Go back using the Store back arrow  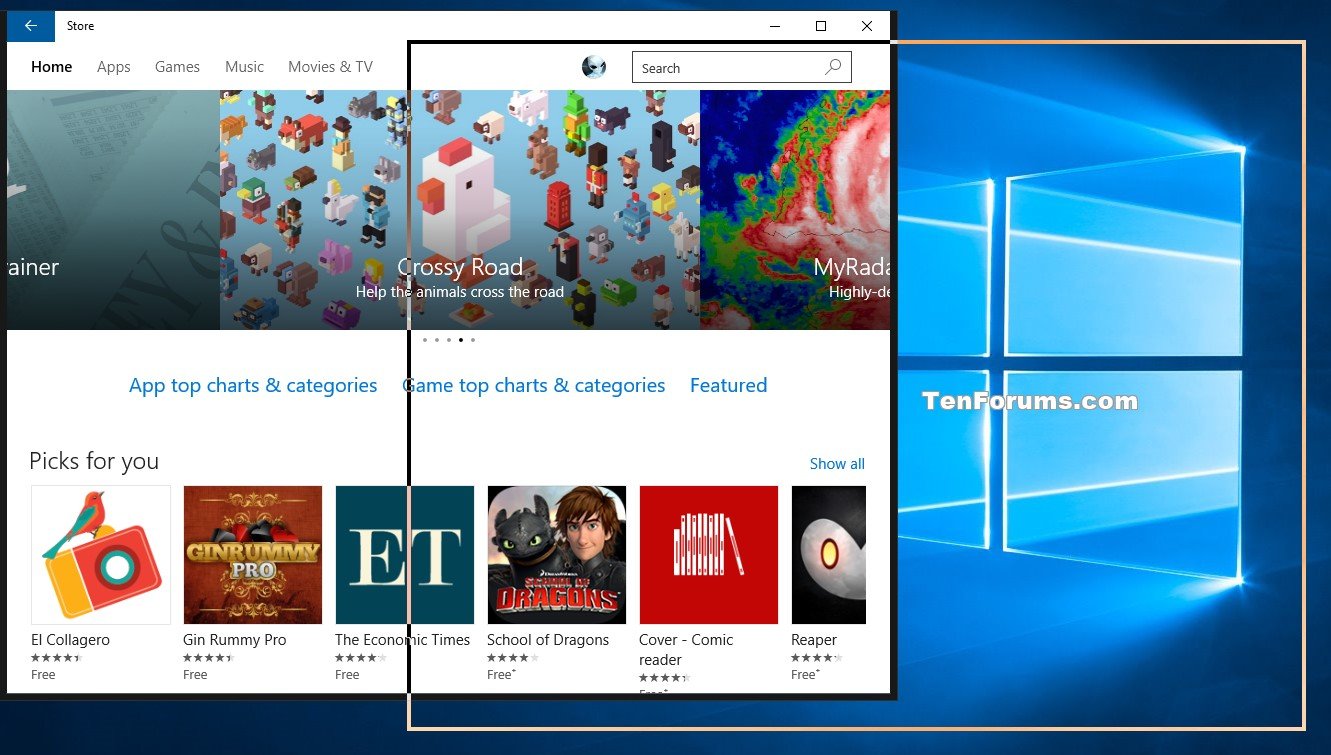pos(31,26)
